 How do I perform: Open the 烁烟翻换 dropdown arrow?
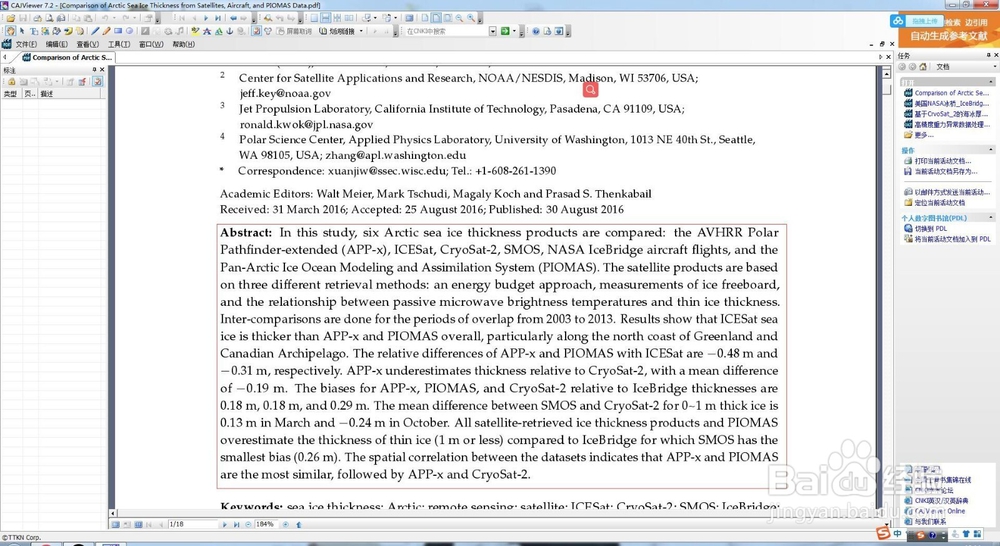(361, 31)
